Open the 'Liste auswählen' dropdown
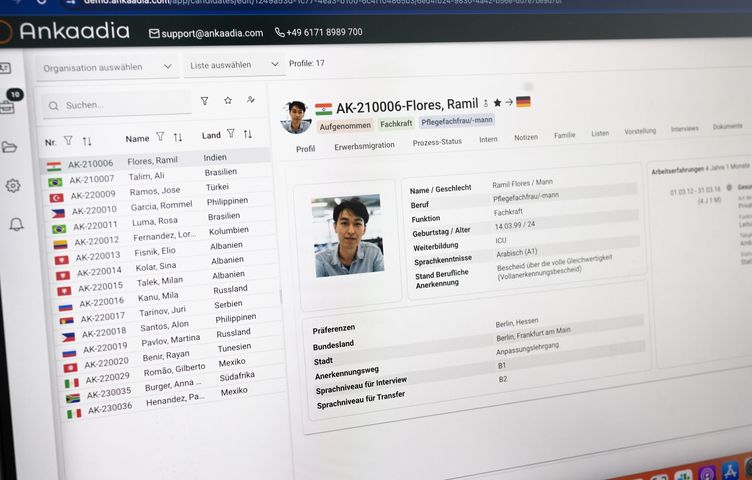This screenshot has height=480, width=752. tap(234, 65)
